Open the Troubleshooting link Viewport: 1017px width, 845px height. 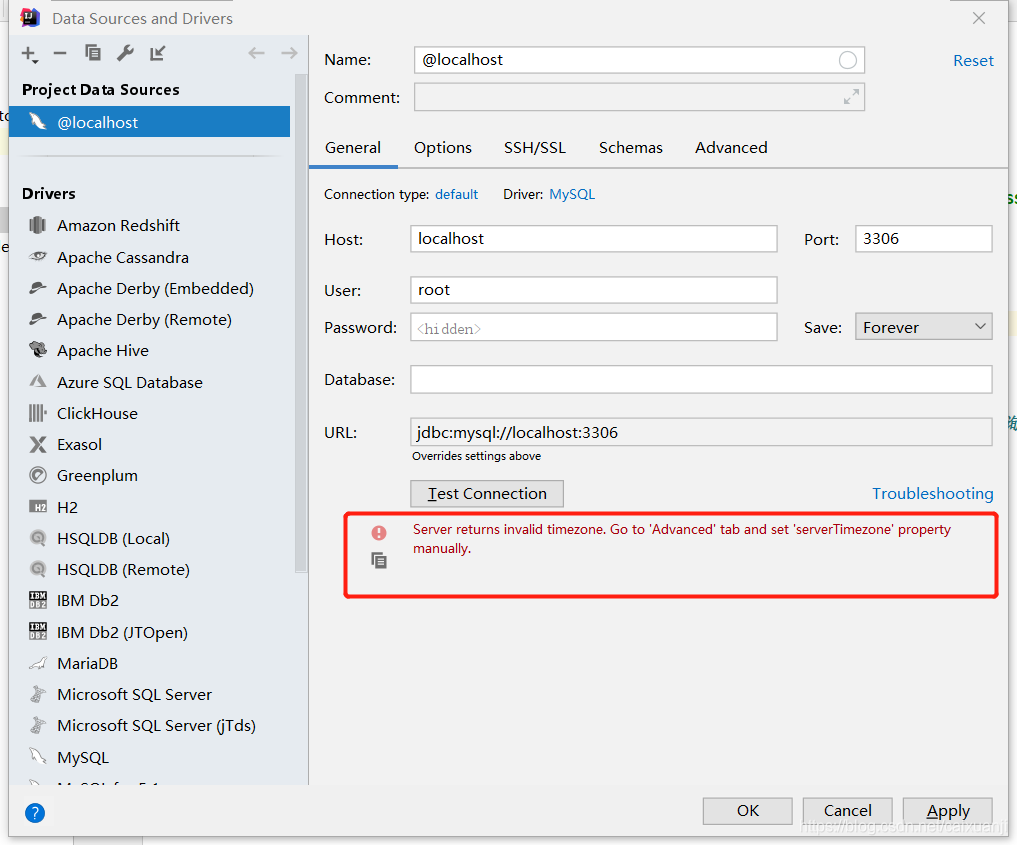(x=933, y=494)
